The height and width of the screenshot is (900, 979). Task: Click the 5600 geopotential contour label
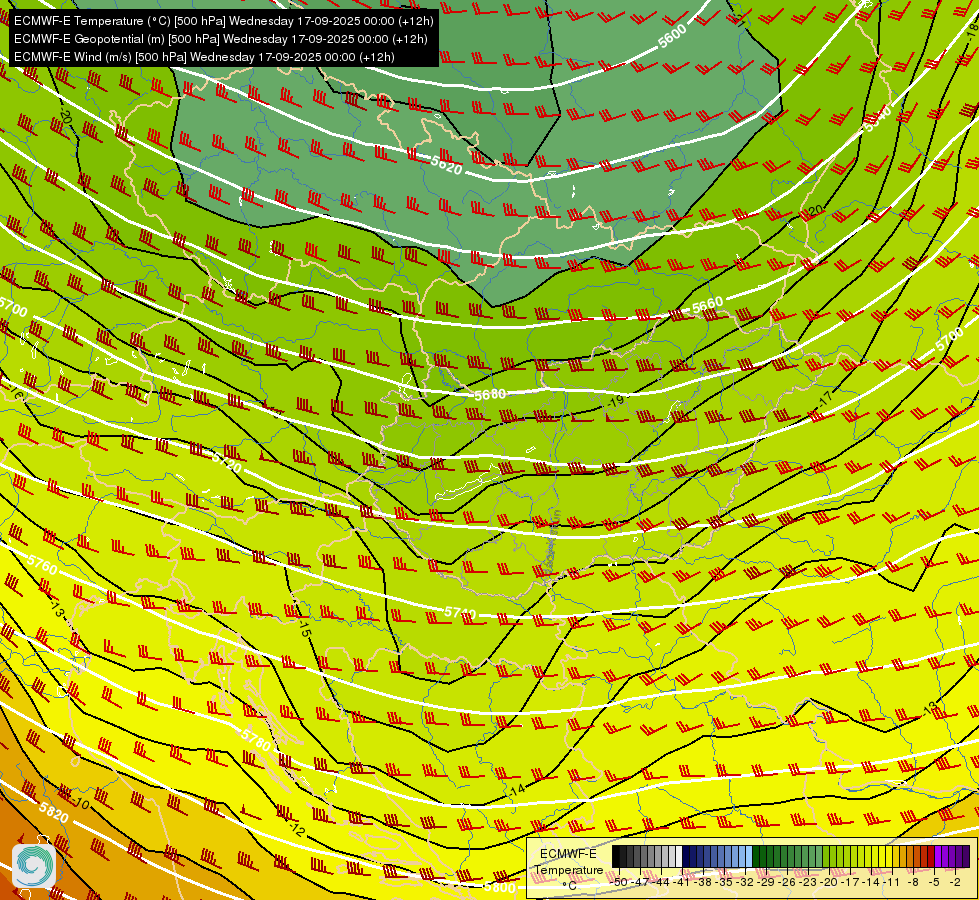pyautogui.click(x=672, y=37)
